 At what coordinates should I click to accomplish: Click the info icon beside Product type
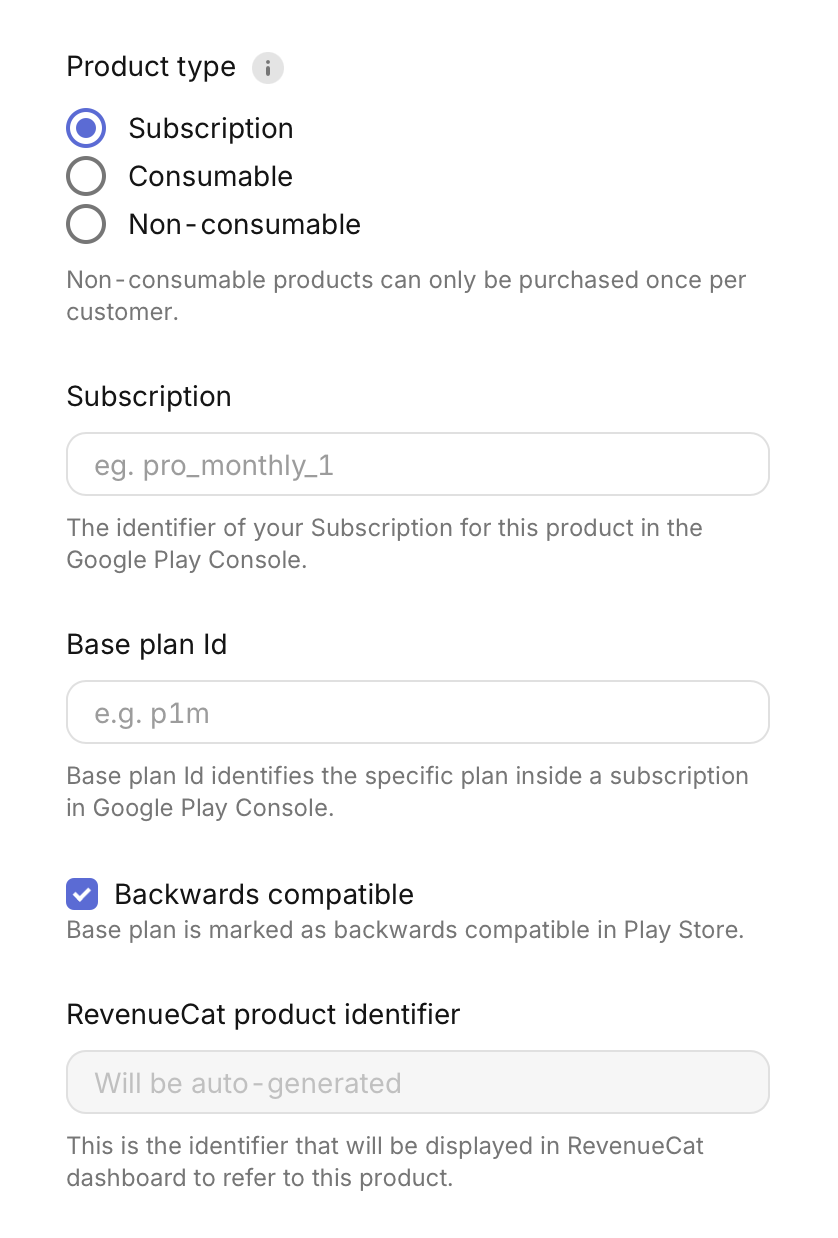(x=268, y=68)
